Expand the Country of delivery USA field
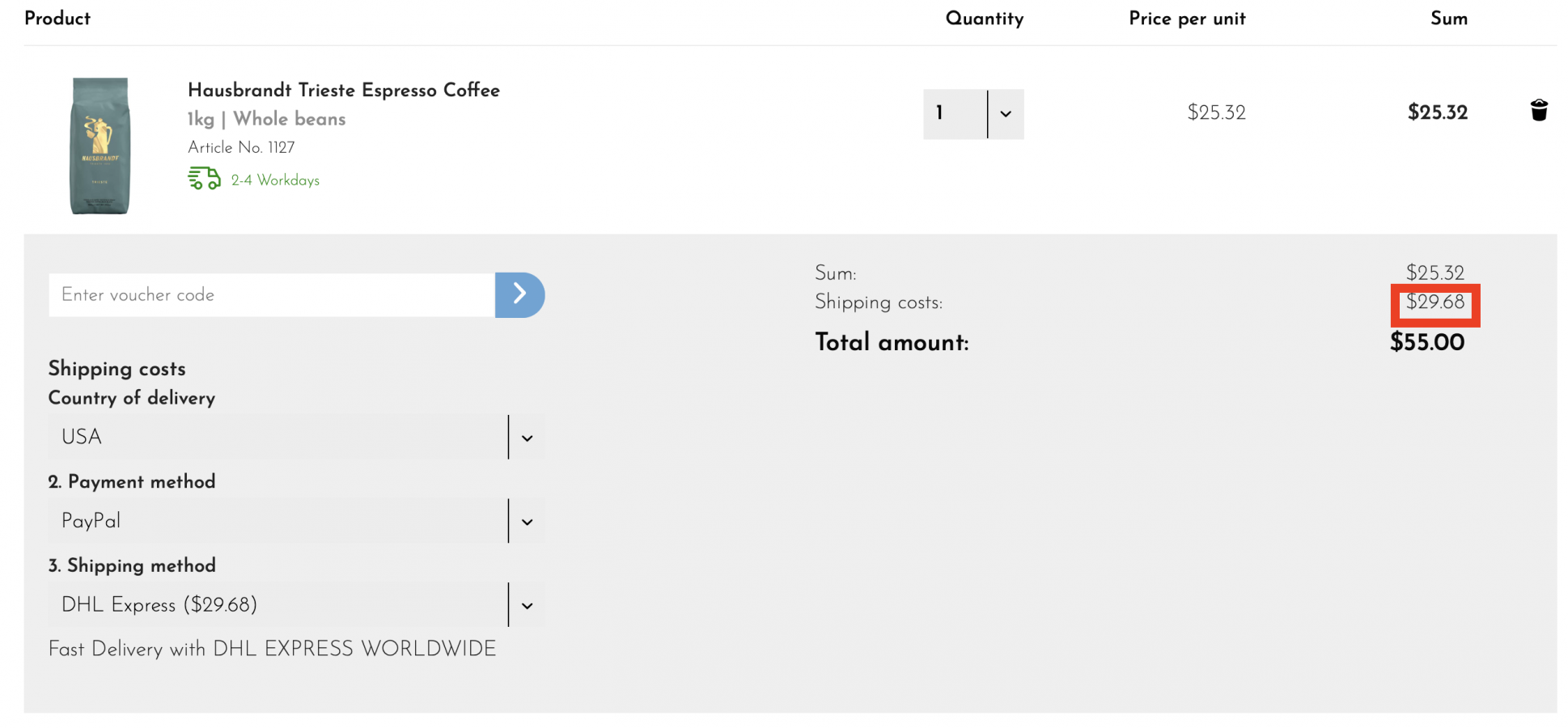1568x728 pixels. pyautogui.click(x=277, y=438)
